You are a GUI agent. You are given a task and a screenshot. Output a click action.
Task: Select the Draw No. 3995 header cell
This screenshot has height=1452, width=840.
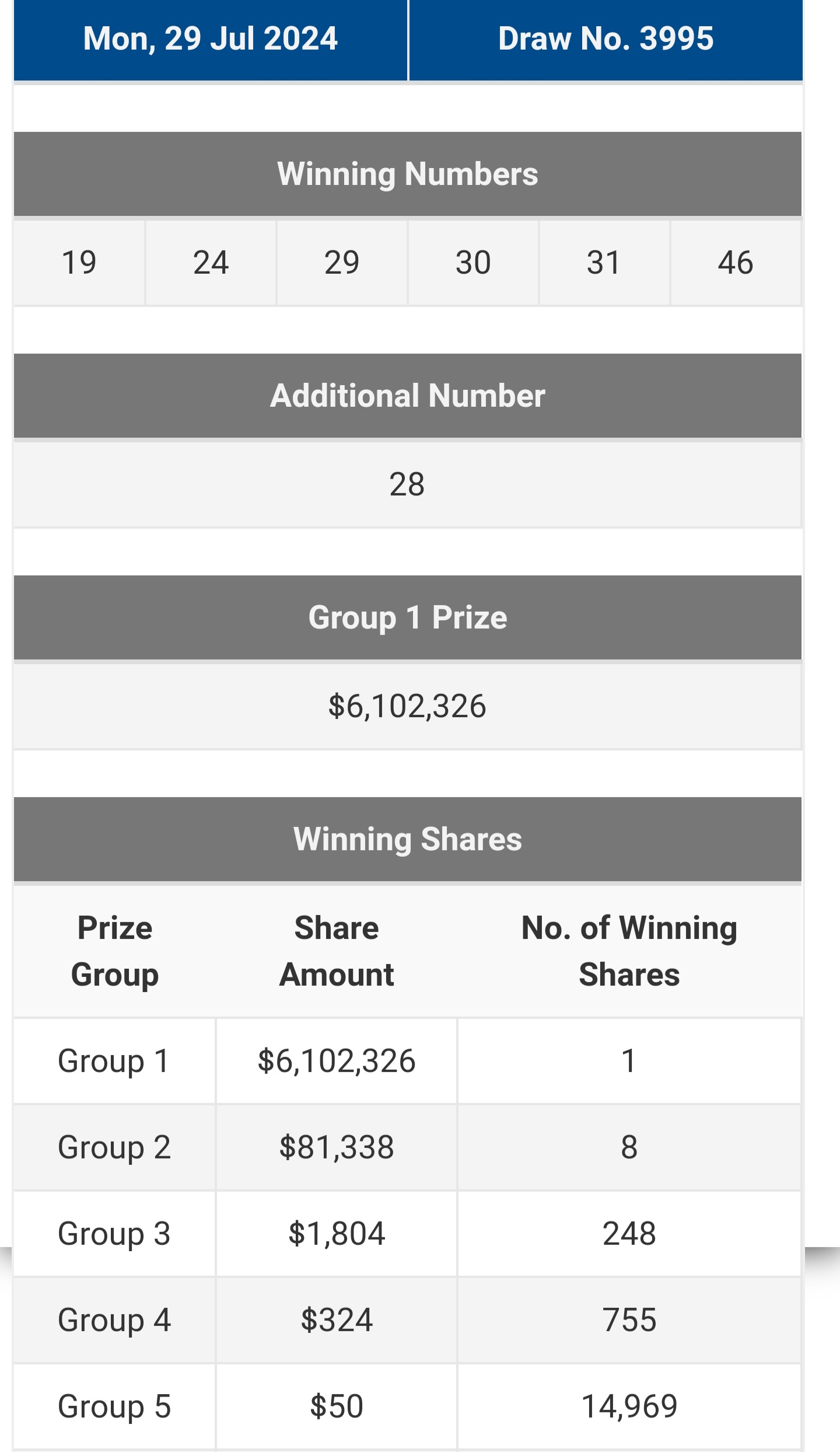(605, 39)
